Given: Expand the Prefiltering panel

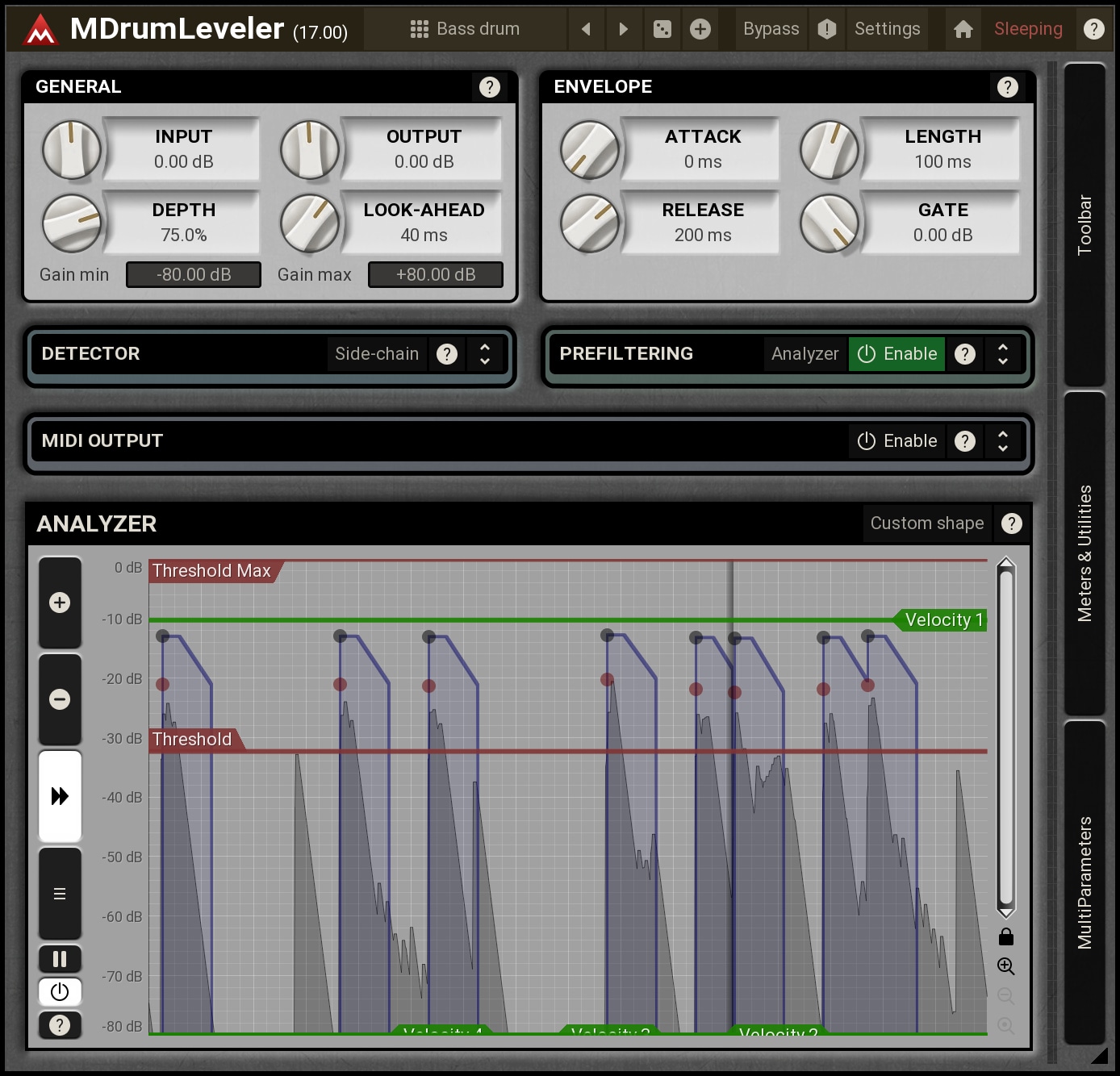Looking at the screenshot, I should [x=1003, y=354].
